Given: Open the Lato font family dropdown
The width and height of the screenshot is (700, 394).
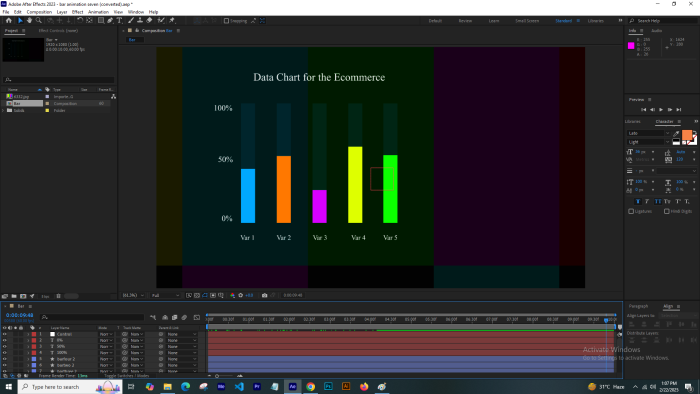Looking at the screenshot, I should pos(649,133).
